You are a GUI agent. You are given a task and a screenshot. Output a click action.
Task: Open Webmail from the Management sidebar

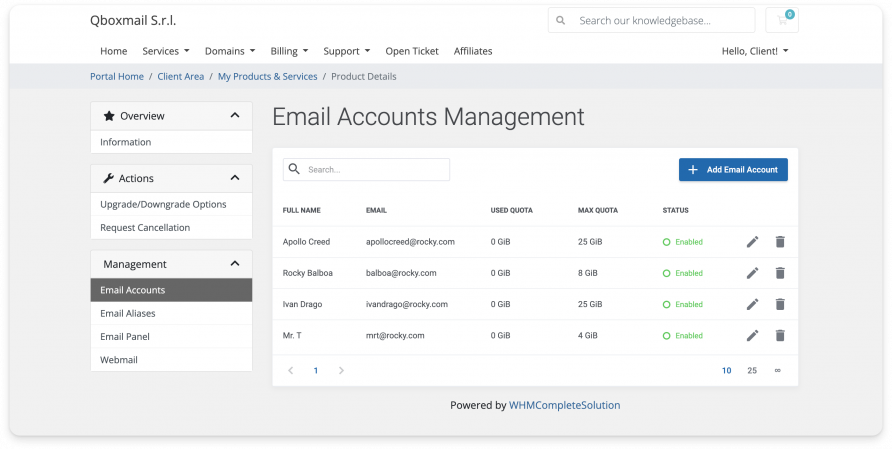[119, 359]
